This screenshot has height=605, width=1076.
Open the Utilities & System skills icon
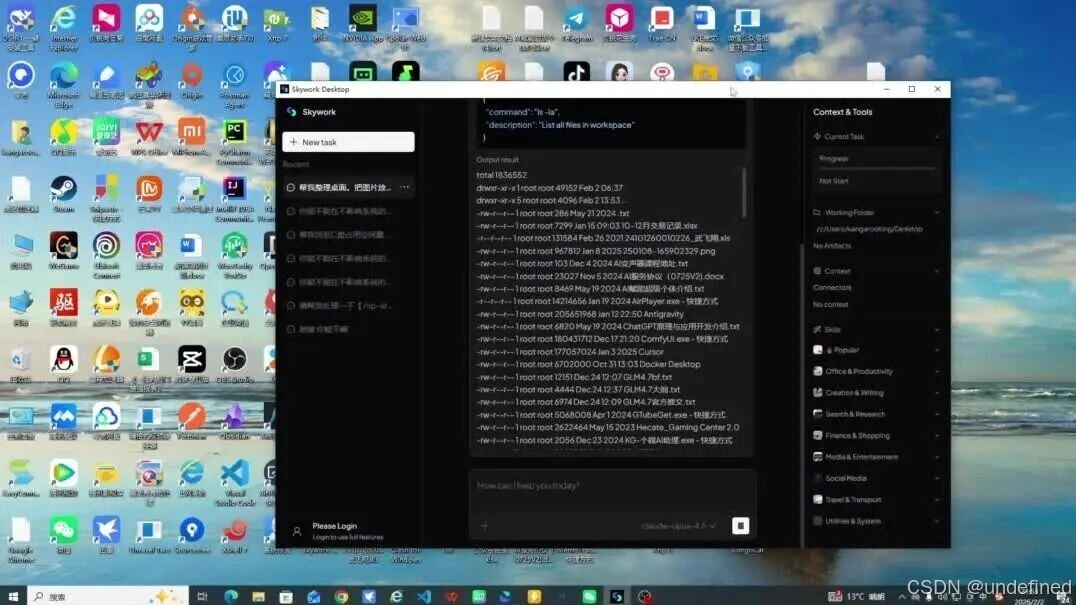pos(817,521)
